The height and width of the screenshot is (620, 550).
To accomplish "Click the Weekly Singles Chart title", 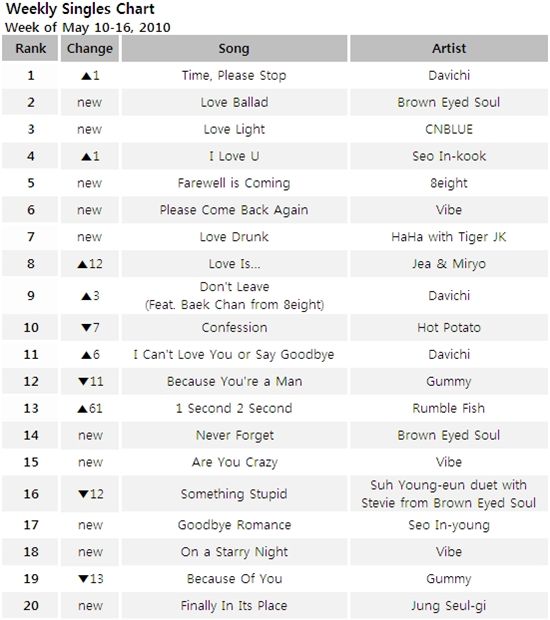I will 80,9.
